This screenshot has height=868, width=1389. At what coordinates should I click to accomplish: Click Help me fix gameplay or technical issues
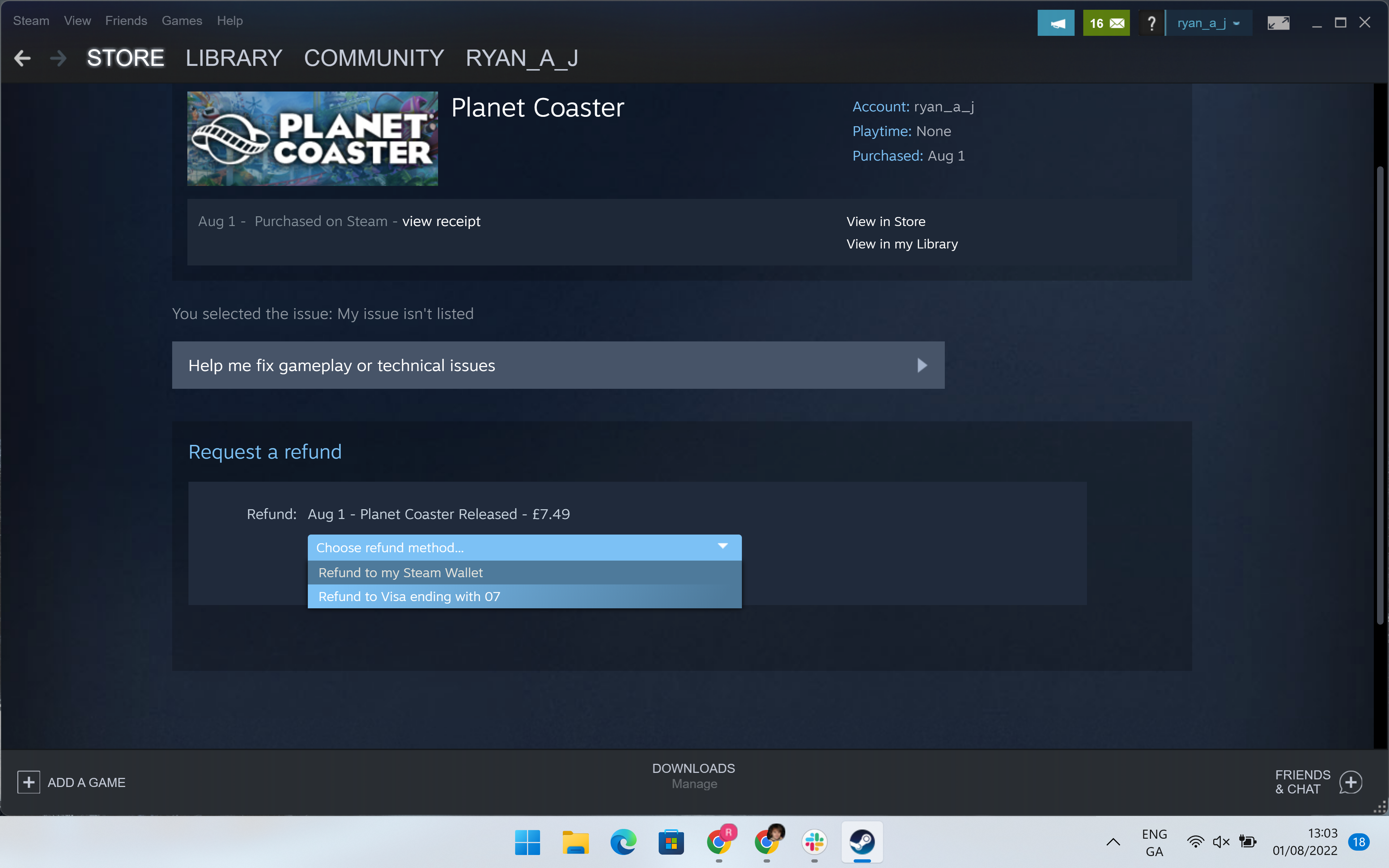558,365
